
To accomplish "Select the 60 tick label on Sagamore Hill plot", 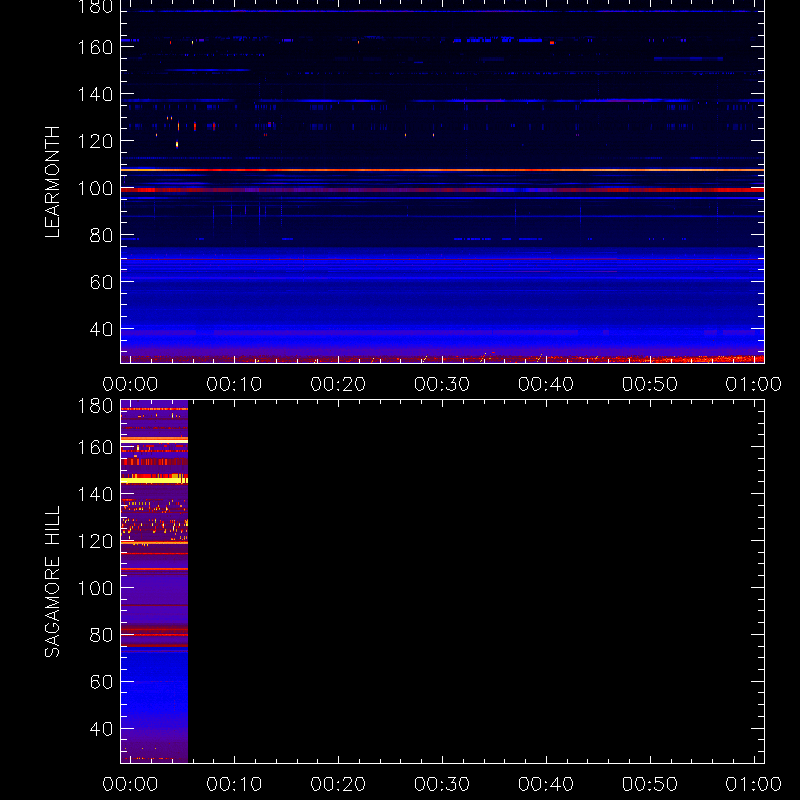I will coord(101,682).
